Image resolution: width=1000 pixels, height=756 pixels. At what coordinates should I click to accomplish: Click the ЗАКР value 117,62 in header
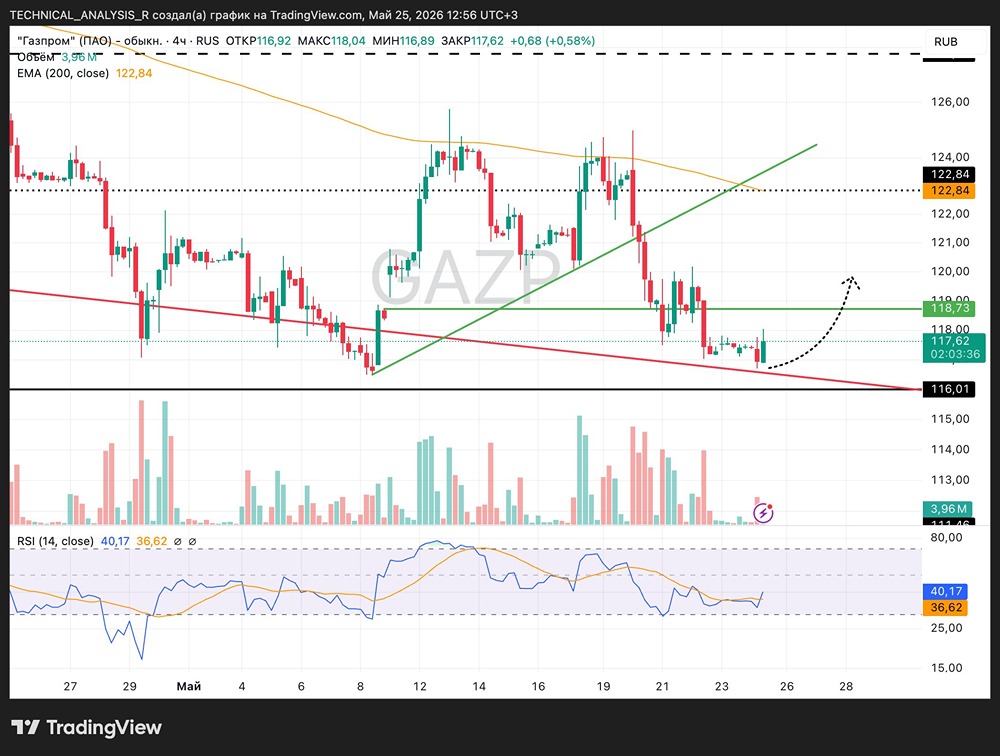pos(487,41)
